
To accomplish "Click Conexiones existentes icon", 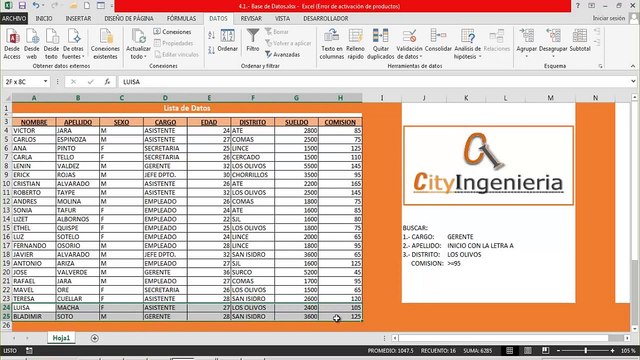I will (105, 44).
